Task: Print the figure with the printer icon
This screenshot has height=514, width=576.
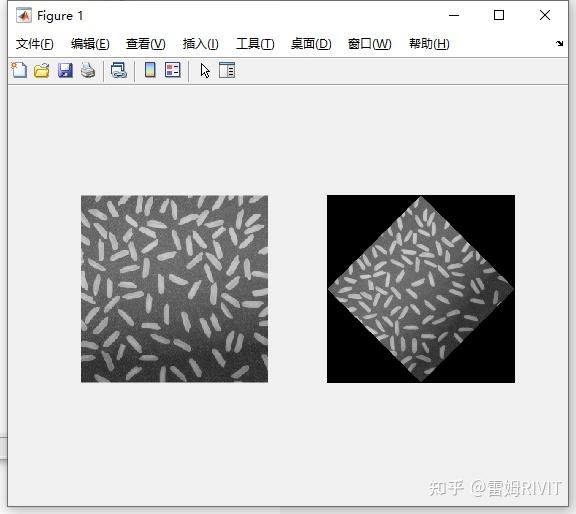Action: click(88, 70)
